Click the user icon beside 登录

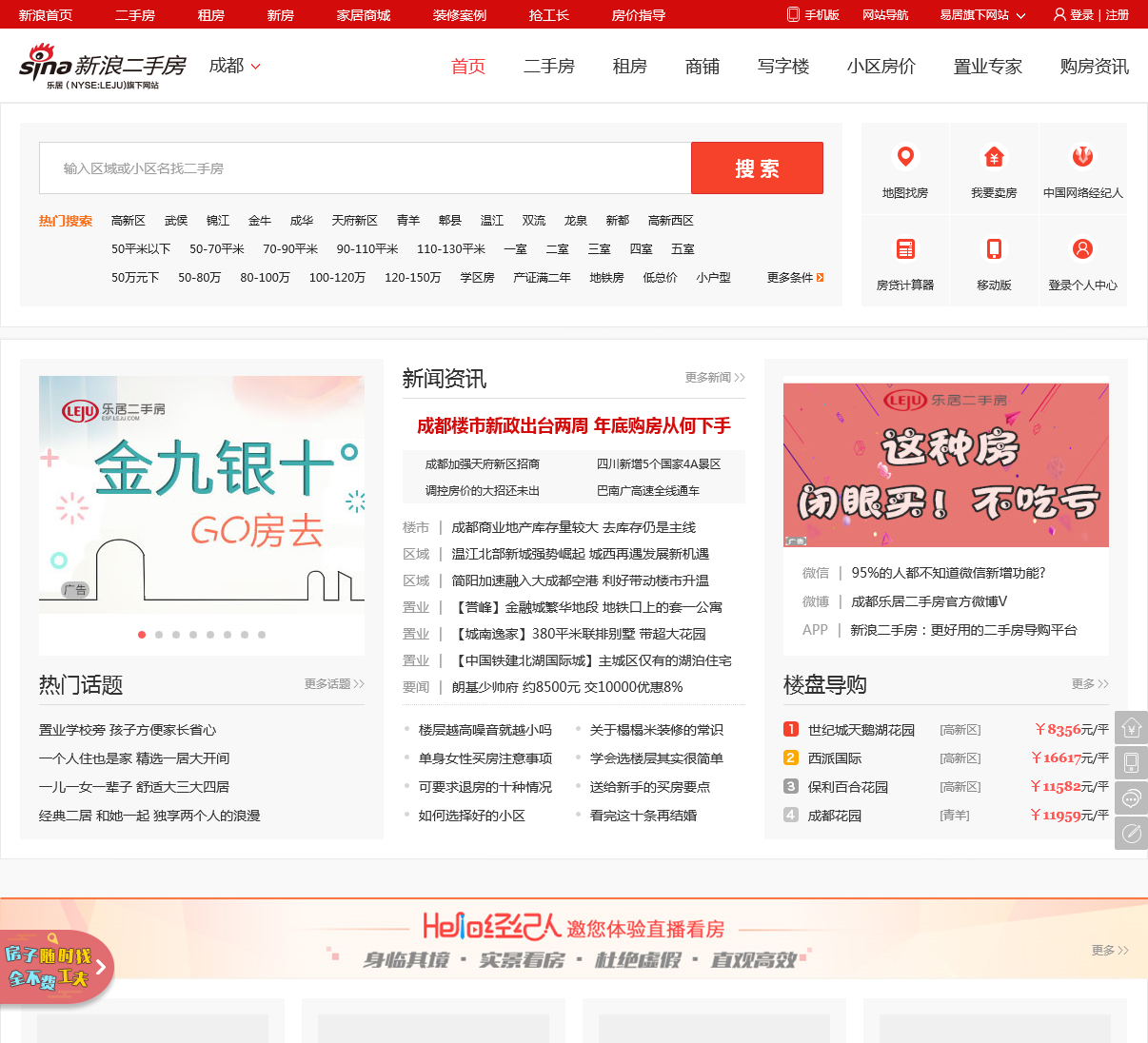[x=1059, y=14]
